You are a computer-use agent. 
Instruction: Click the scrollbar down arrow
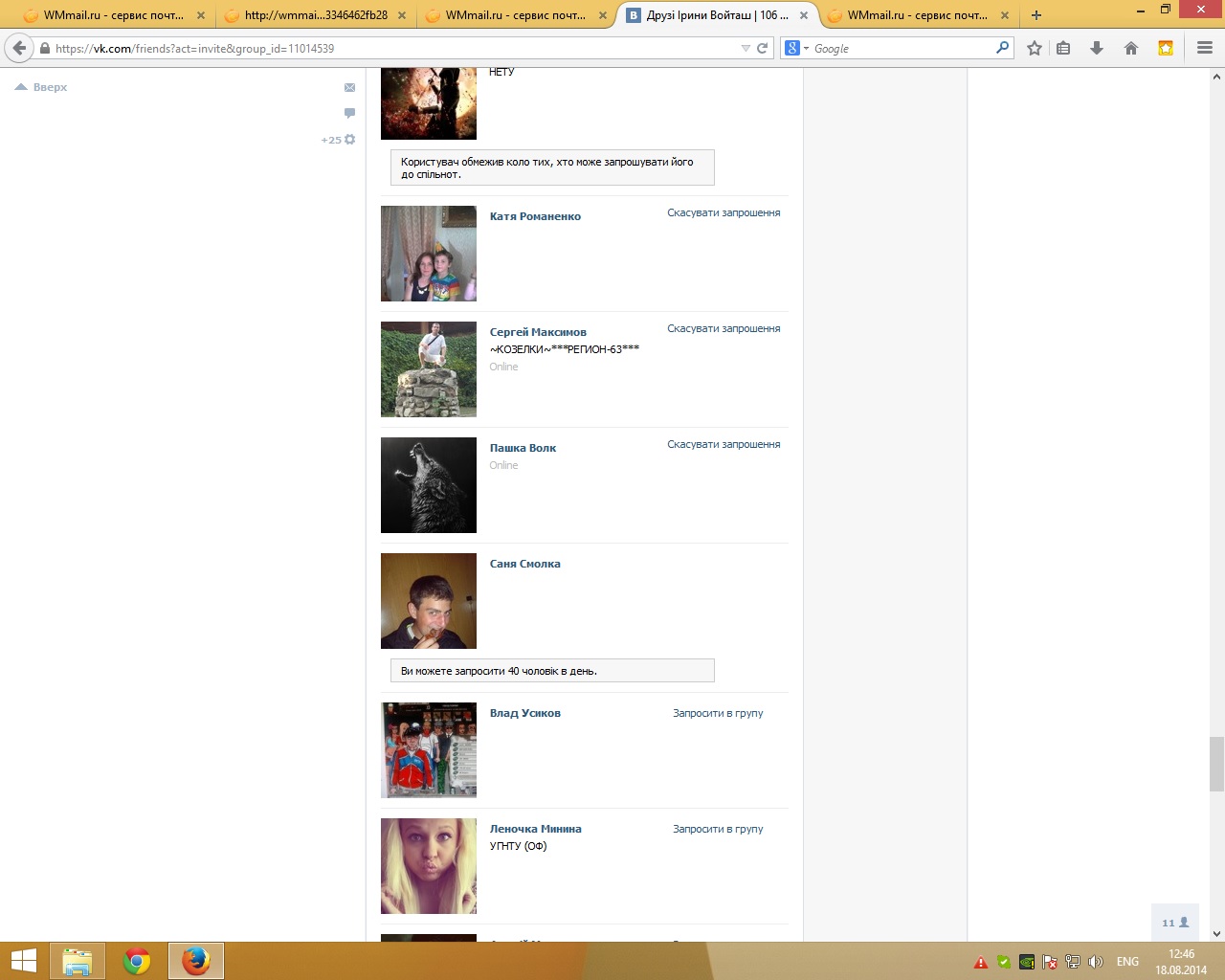[1216, 934]
